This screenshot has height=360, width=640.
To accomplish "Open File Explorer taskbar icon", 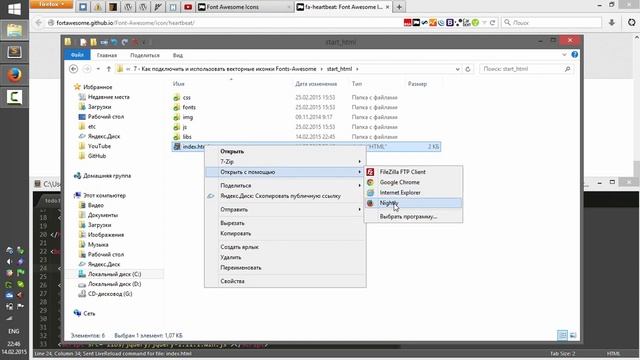I will (14, 31).
